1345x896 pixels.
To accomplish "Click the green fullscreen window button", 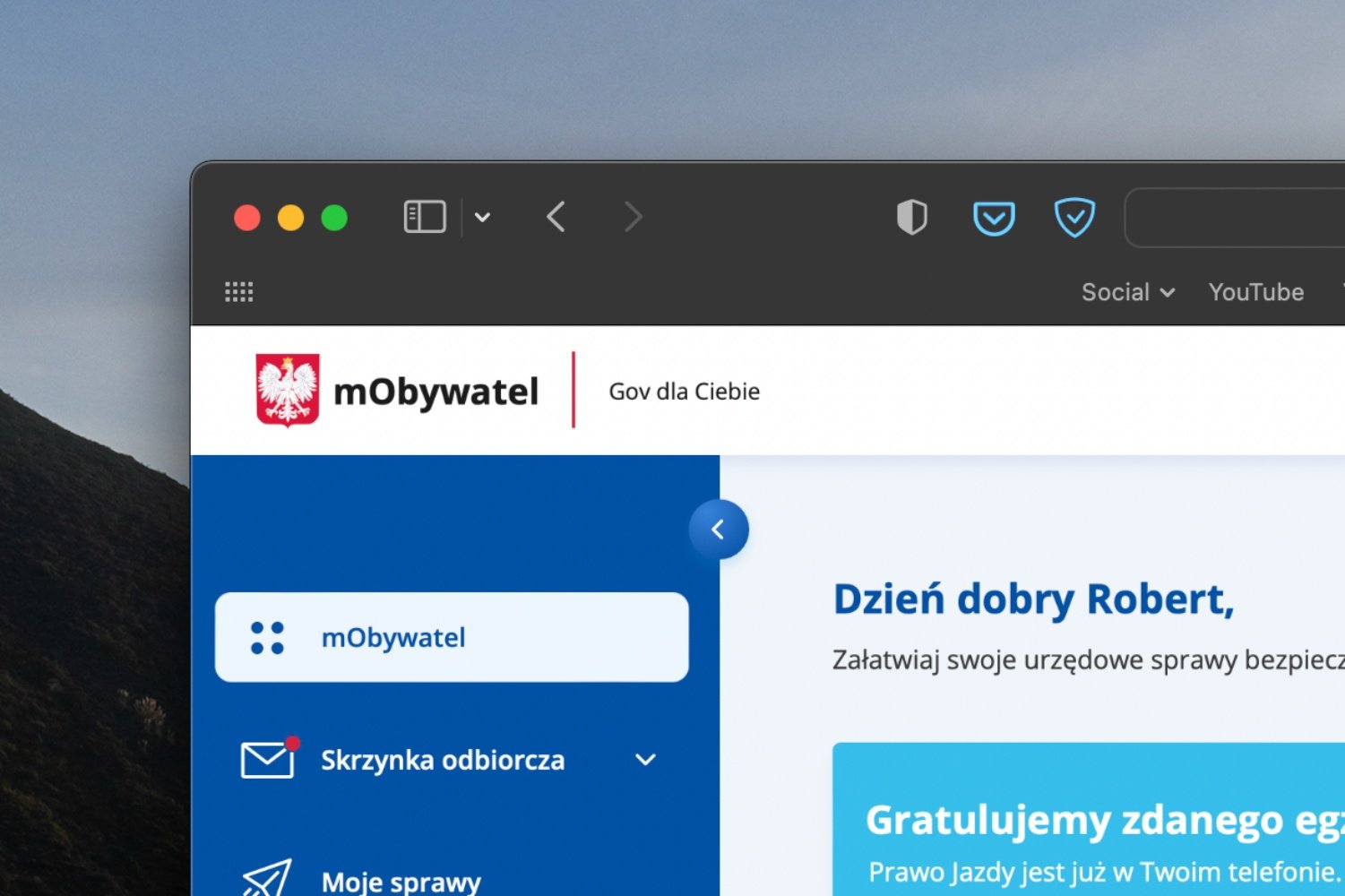I will click(334, 218).
